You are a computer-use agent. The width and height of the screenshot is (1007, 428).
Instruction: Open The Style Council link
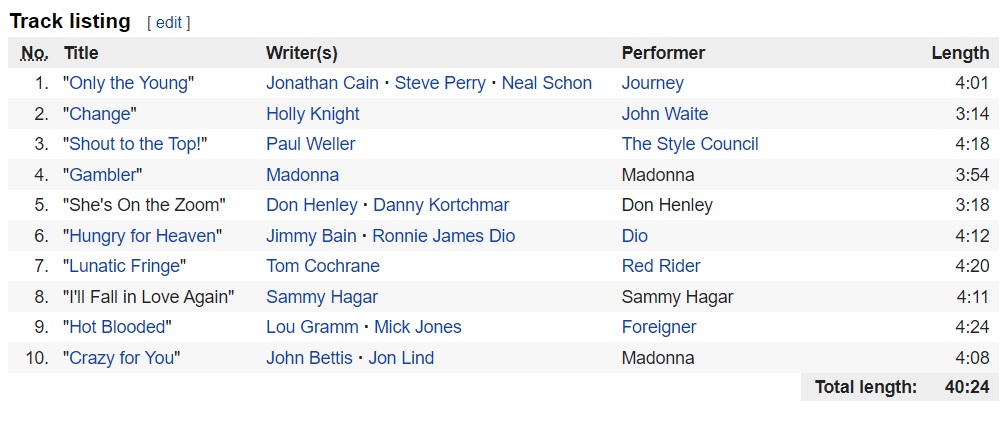click(x=689, y=144)
